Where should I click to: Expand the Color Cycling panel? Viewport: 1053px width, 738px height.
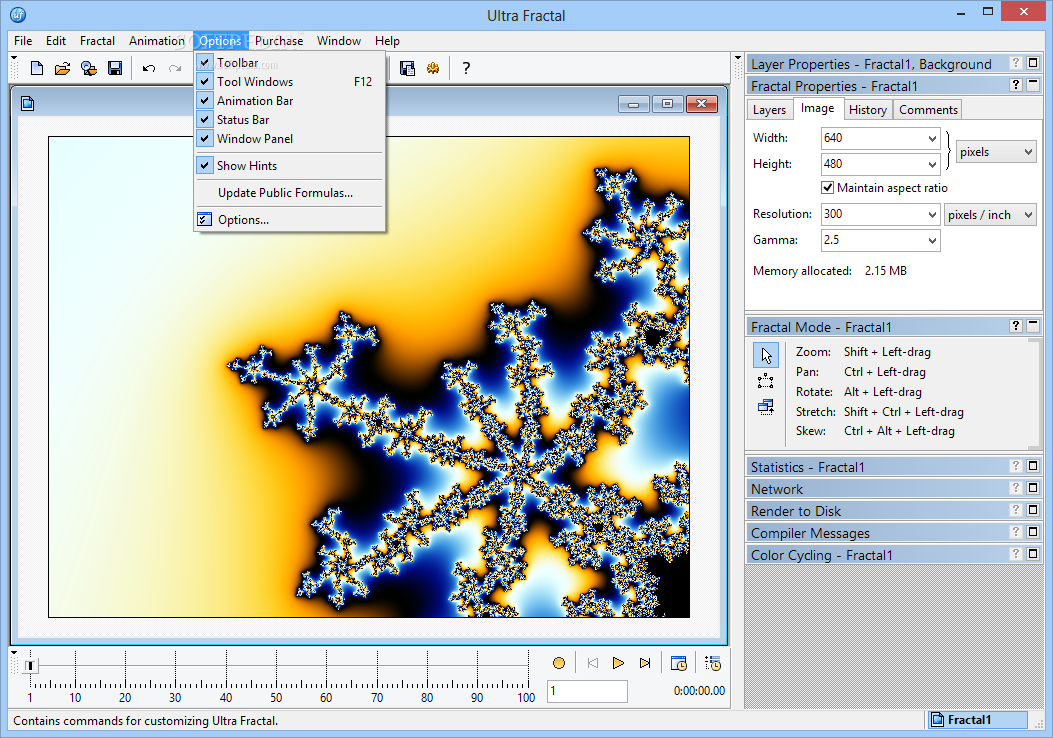[1033, 553]
